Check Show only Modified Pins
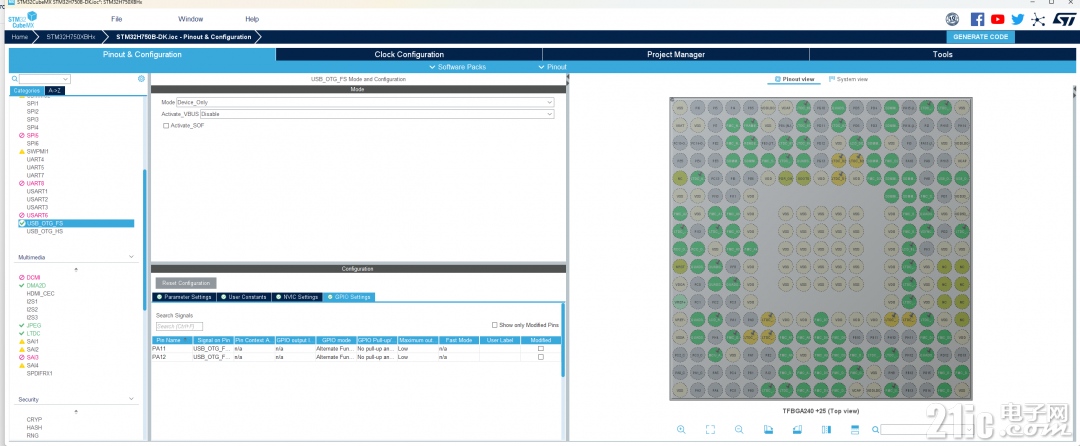 pos(495,325)
